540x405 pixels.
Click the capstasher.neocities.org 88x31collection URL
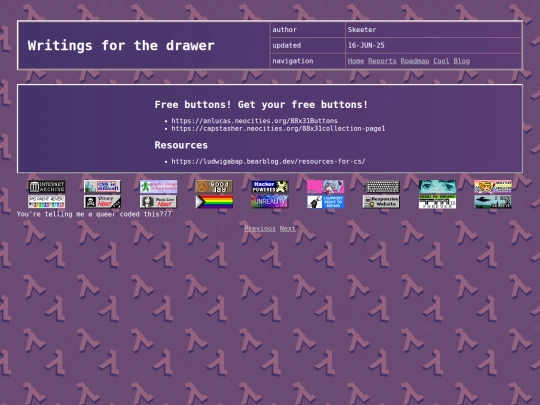pos(278,128)
